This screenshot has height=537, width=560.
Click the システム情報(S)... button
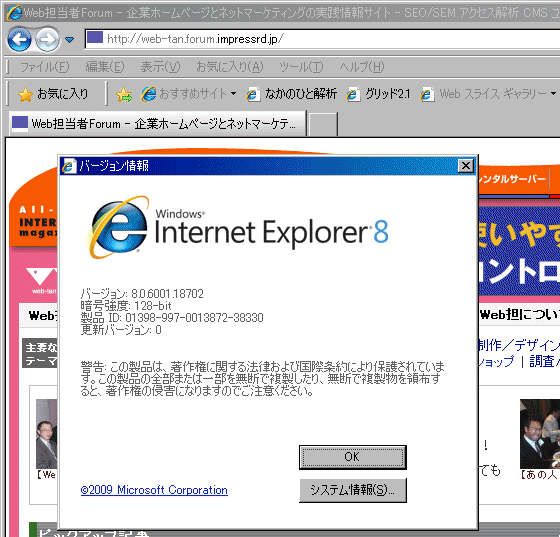coord(352,490)
